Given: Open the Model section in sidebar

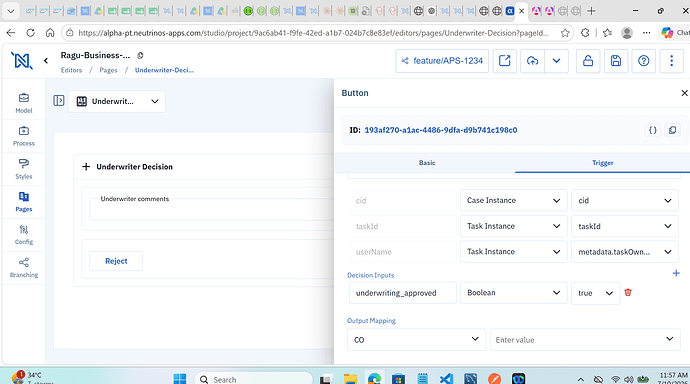Looking at the screenshot, I should [24, 103].
